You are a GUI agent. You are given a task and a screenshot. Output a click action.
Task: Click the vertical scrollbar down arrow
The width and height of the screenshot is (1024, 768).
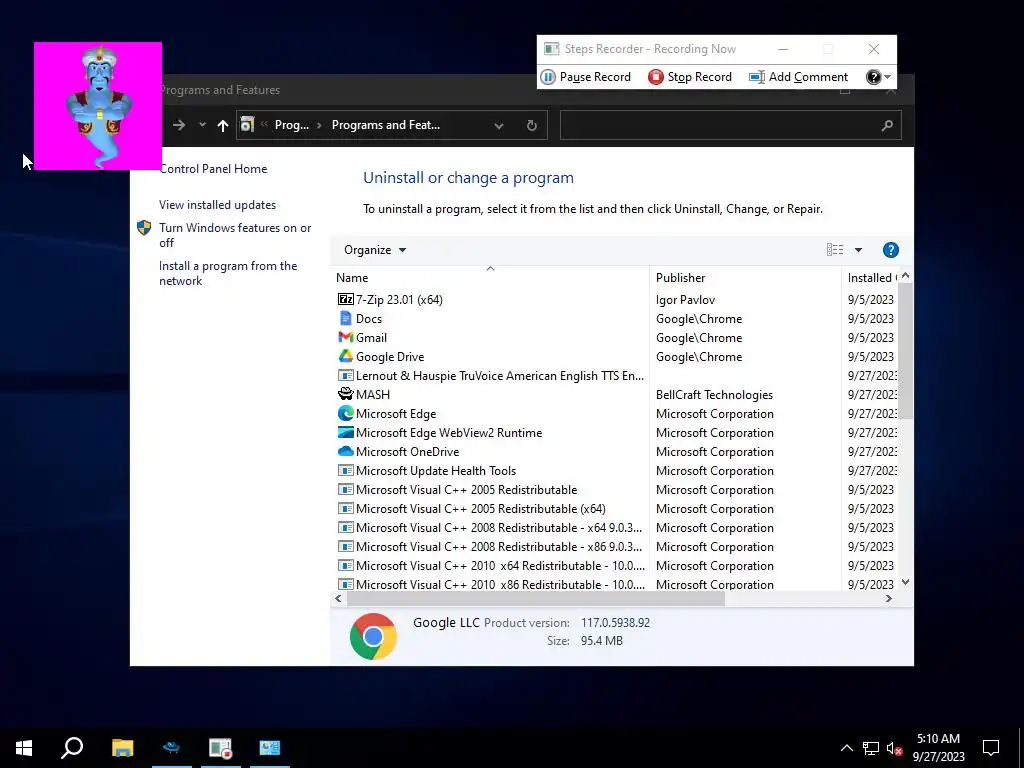(x=905, y=583)
